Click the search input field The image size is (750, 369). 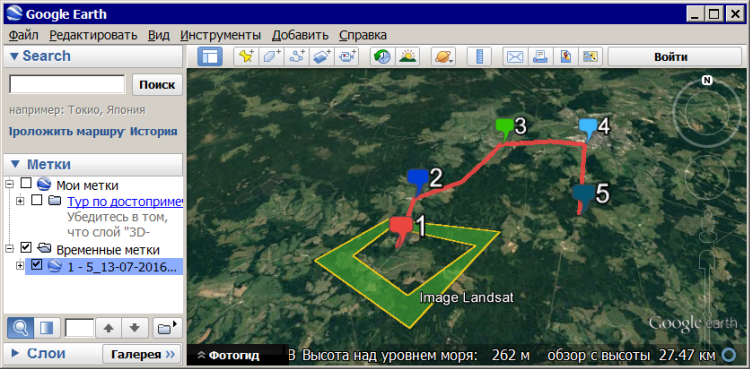tap(67, 84)
